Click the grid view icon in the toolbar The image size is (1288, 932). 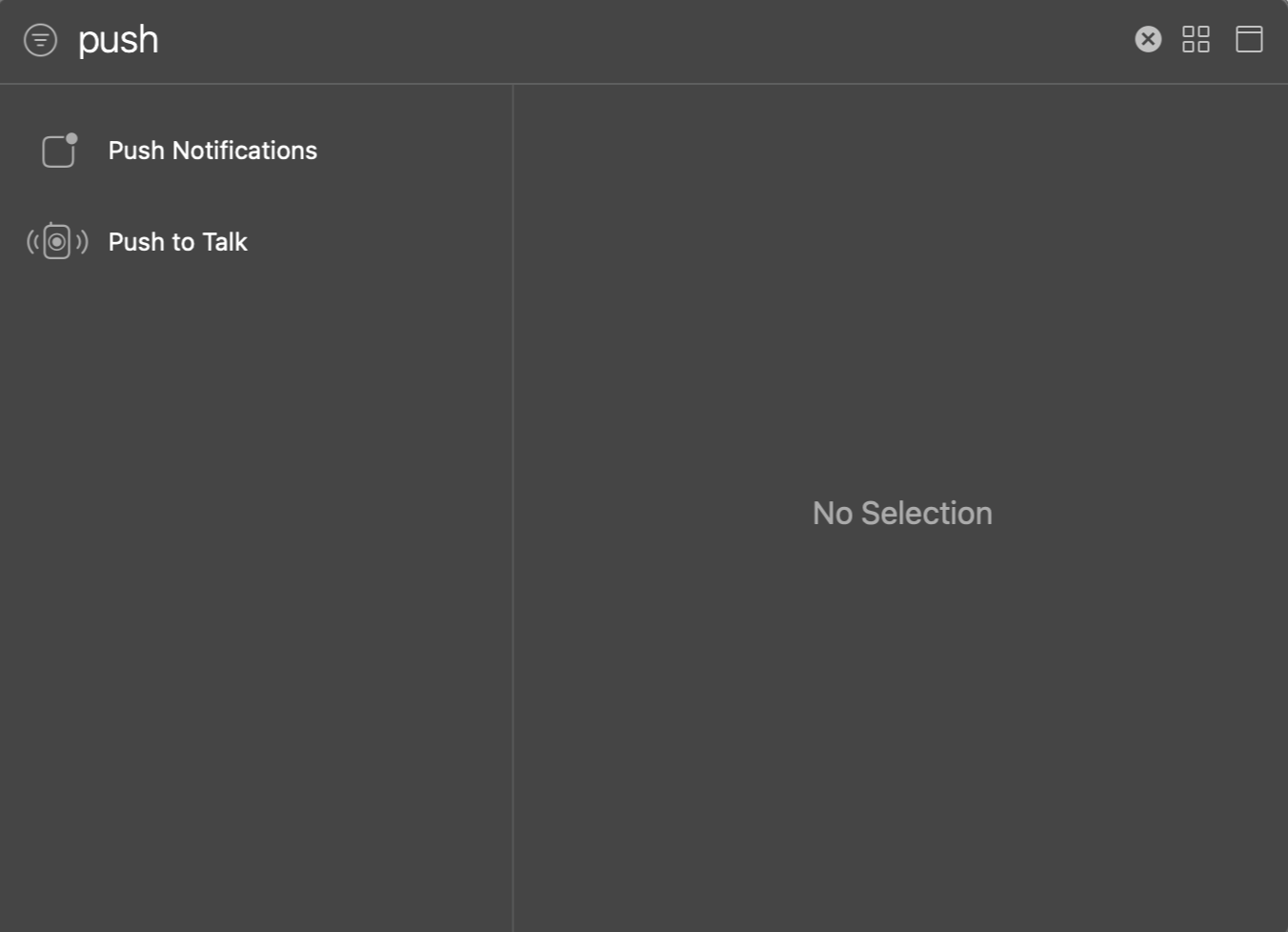coord(1197,39)
